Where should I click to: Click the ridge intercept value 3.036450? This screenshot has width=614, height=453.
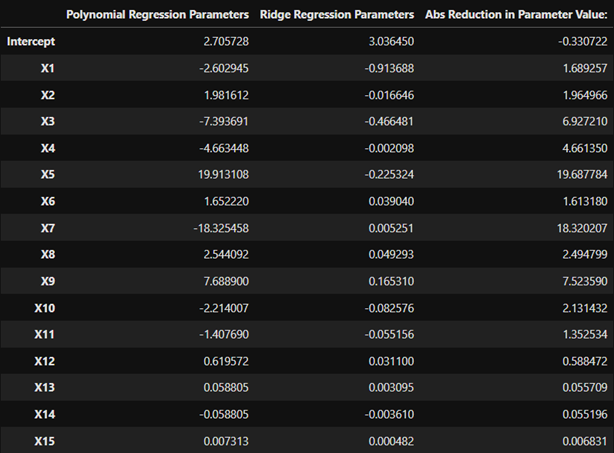[x=391, y=42]
